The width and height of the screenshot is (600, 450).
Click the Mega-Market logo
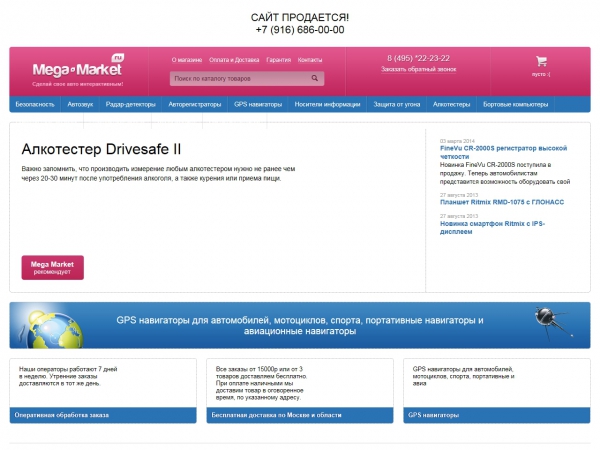pyautogui.click(x=78, y=66)
